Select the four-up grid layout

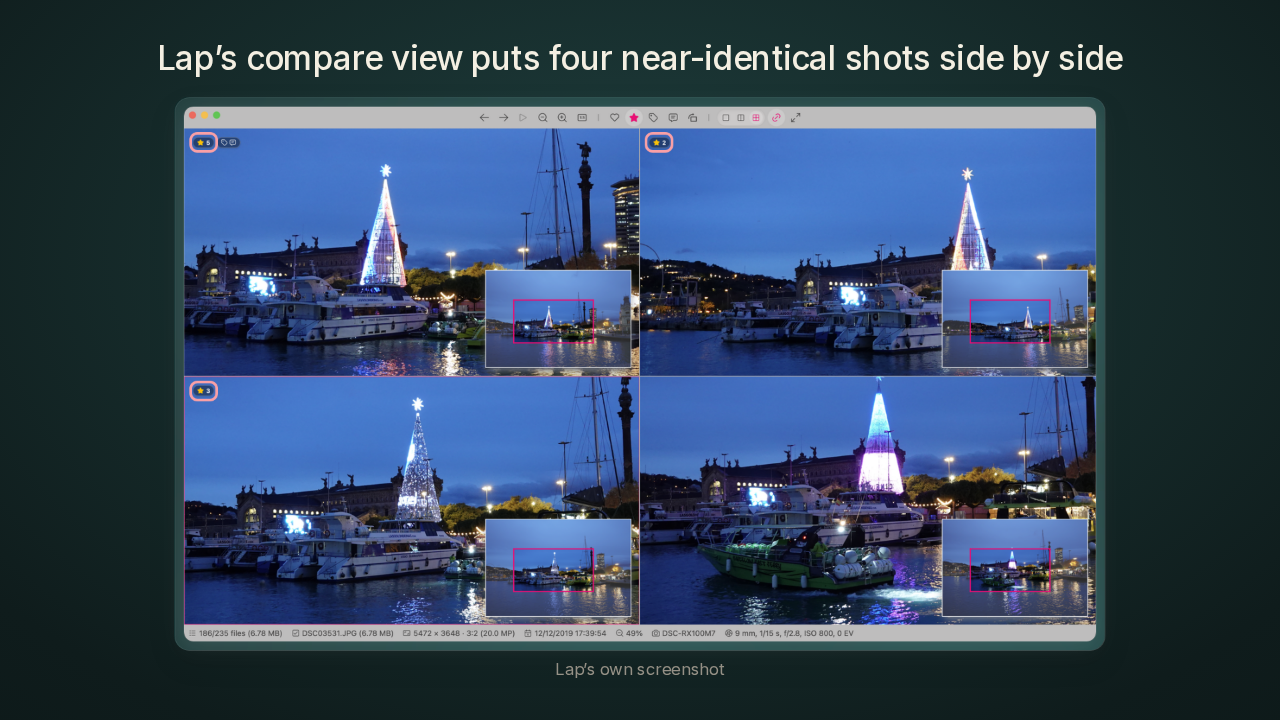[x=756, y=117]
